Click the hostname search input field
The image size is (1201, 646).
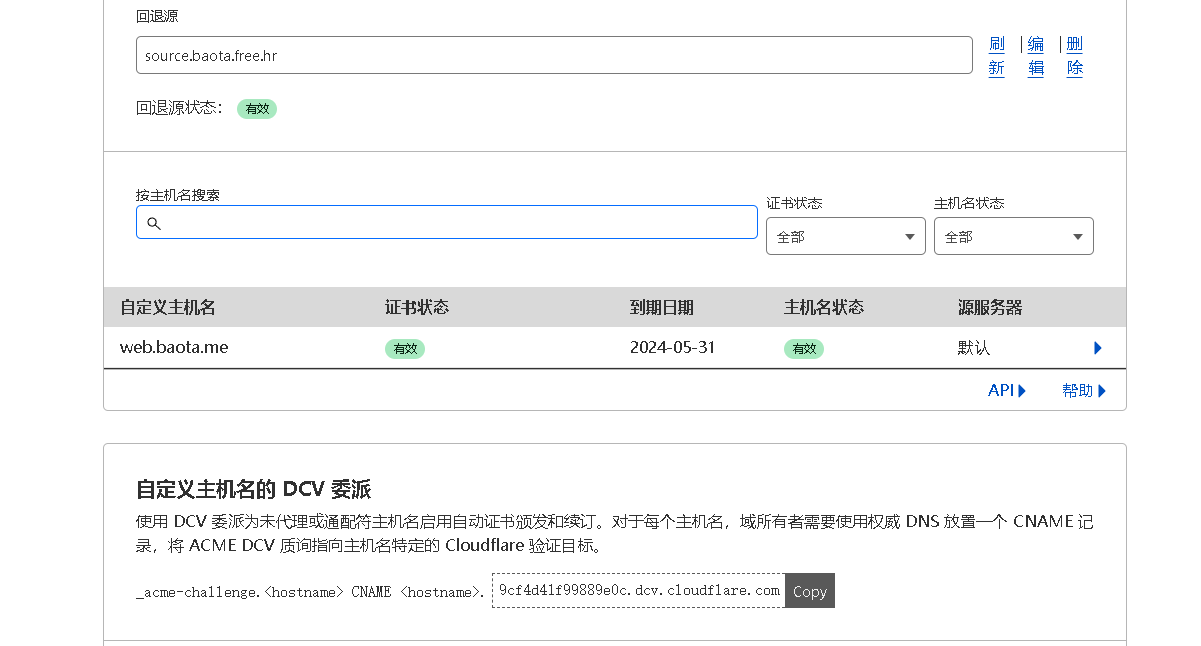click(446, 222)
